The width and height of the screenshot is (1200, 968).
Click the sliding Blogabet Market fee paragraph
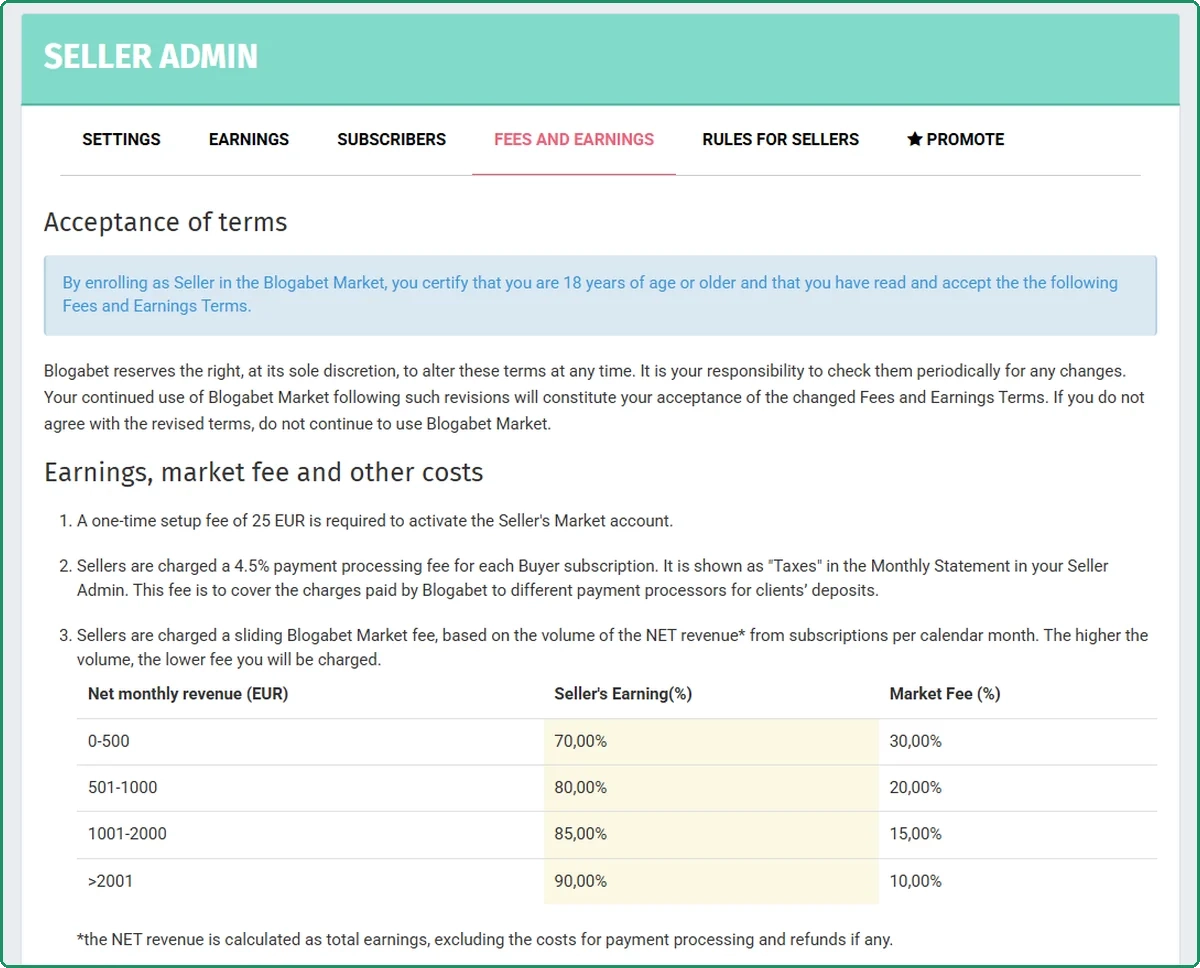tap(612, 647)
